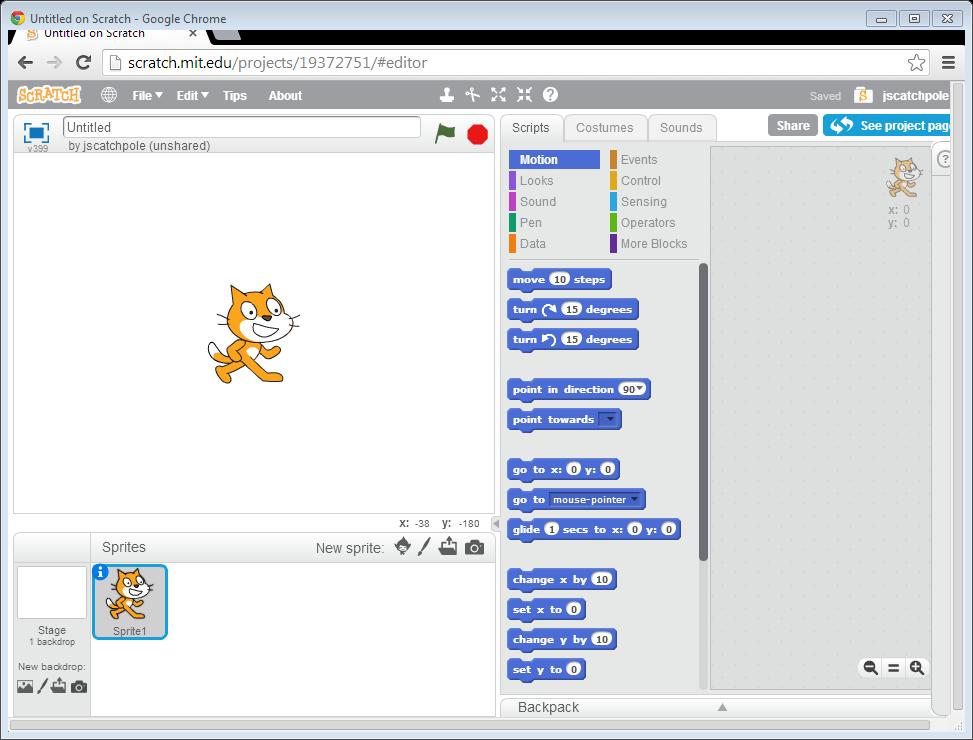Paint a new sprite with the brush icon
973x740 pixels.
[x=424, y=546]
